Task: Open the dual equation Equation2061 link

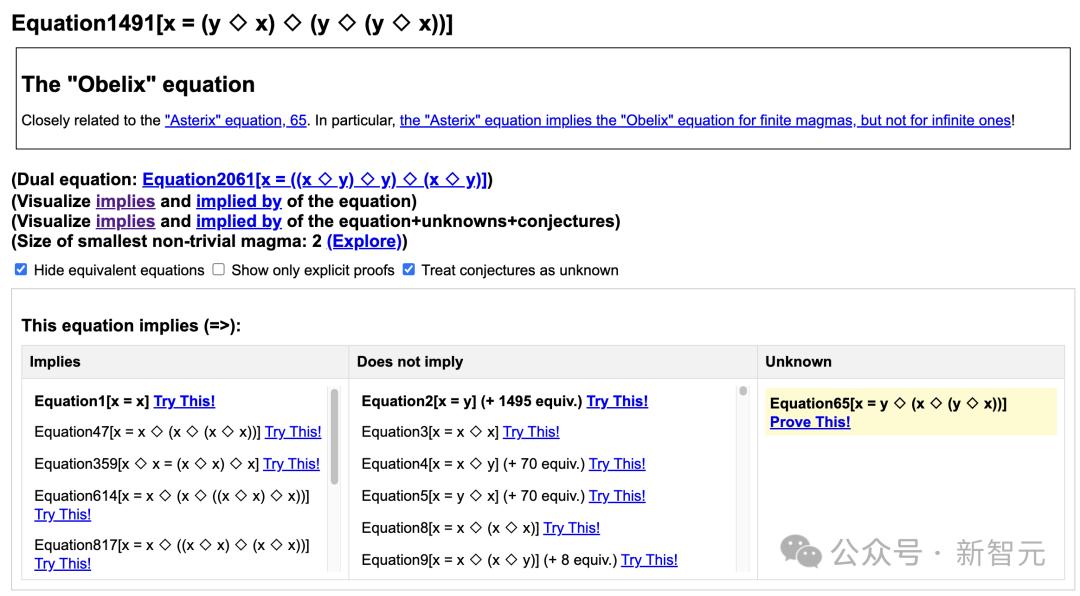Action: tap(315, 180)
